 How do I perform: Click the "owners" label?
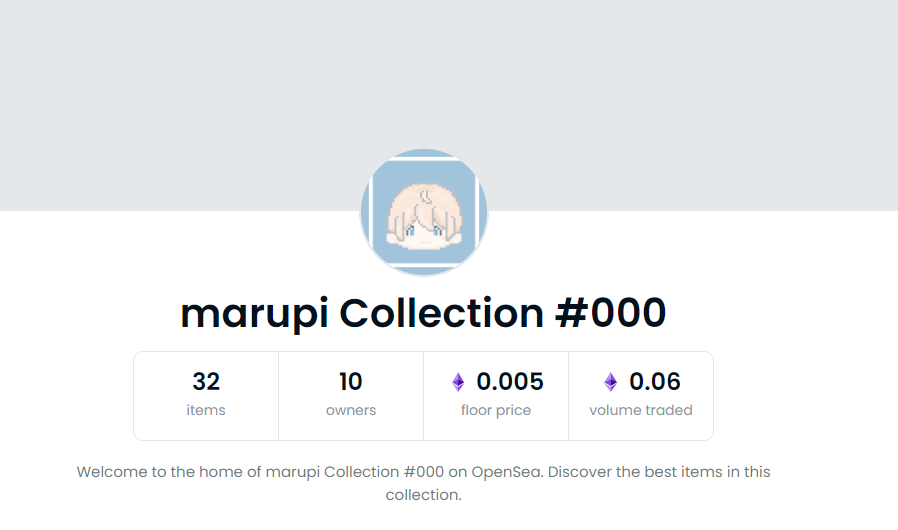pyautogui.click(x=351, y=410)
